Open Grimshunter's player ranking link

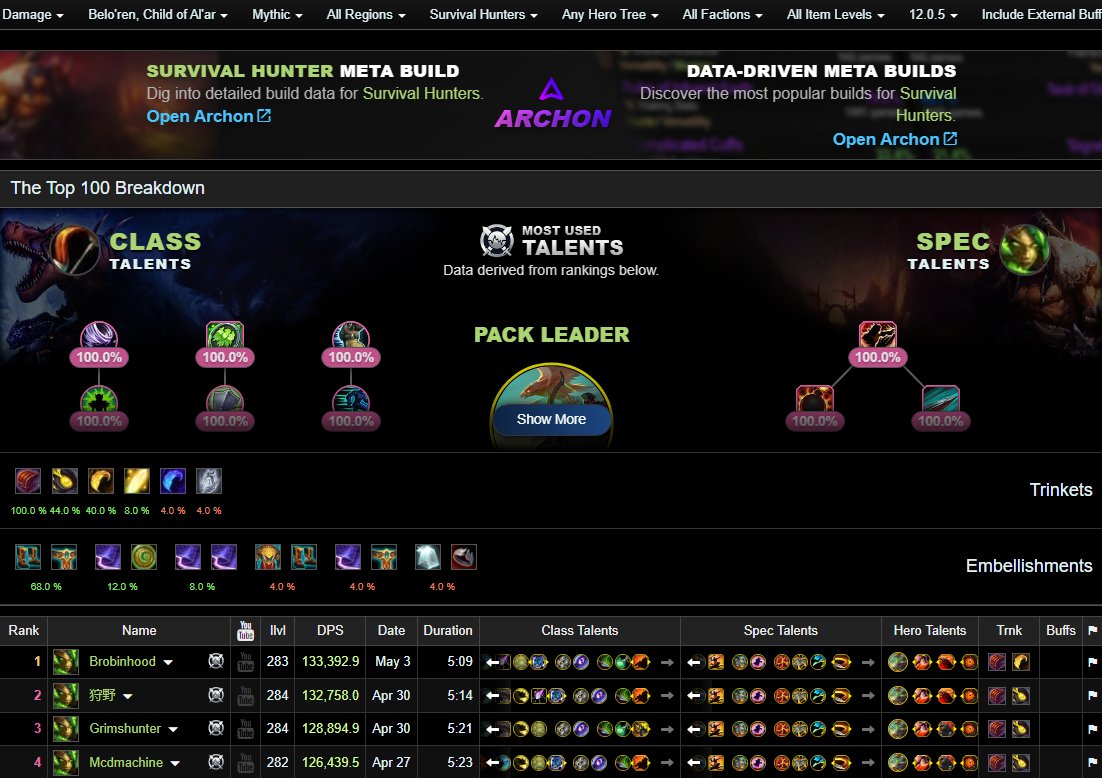pyautogui.click(x=125, y=729)
